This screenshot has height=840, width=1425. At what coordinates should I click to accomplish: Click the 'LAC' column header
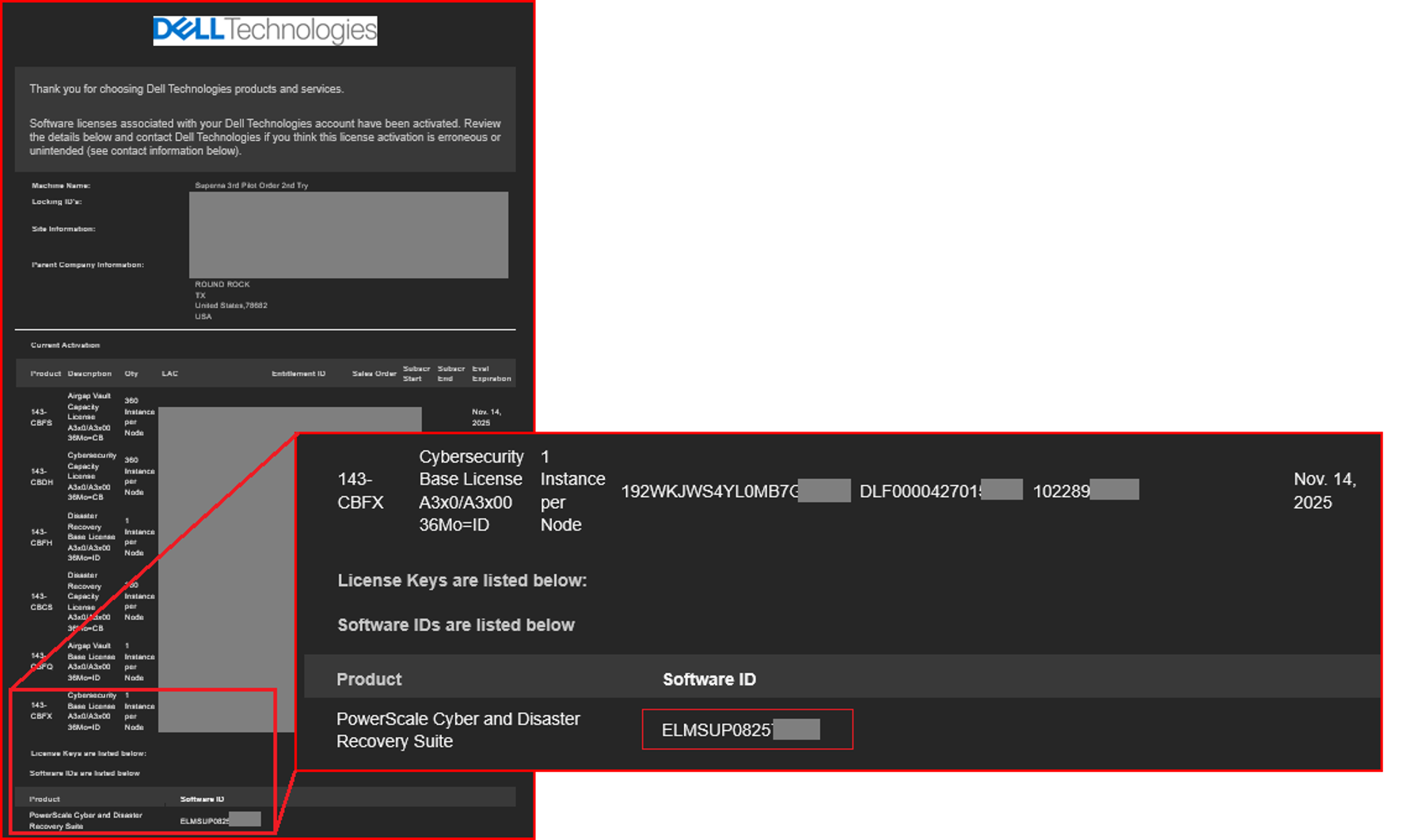click(x=170, y=374)
